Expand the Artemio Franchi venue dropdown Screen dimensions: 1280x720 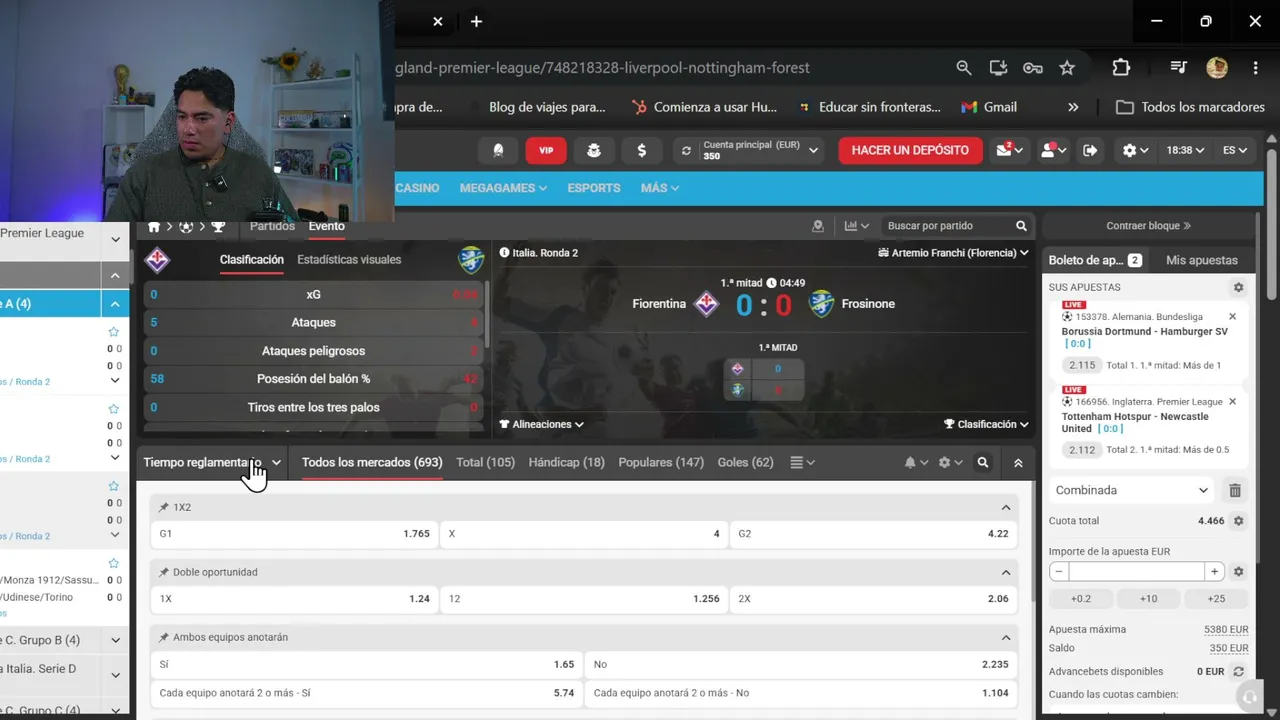pos(953,253)
